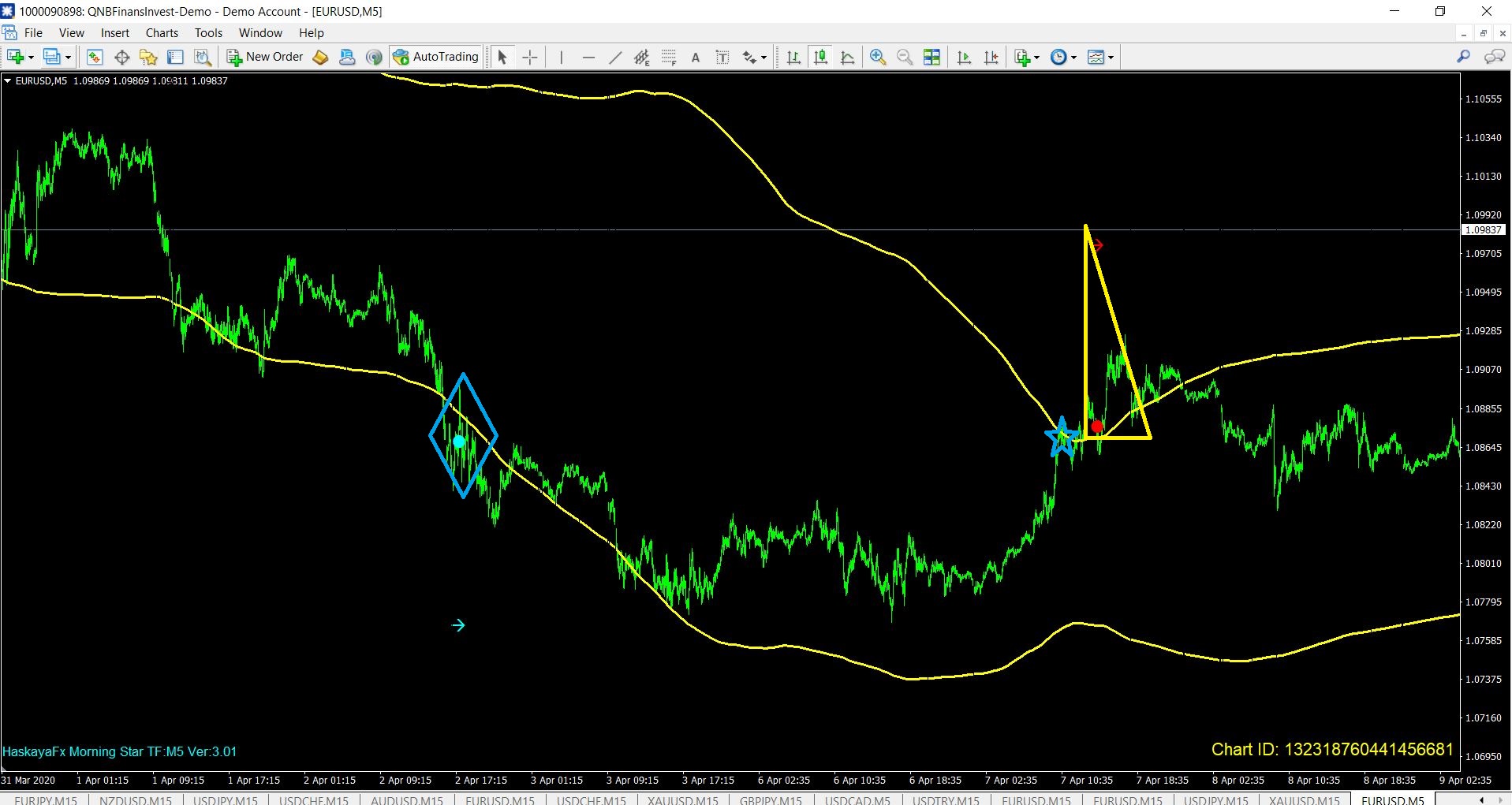Switch chart to line chart mode
Screen dimensions: 1512x805
[x=847, y=57]
